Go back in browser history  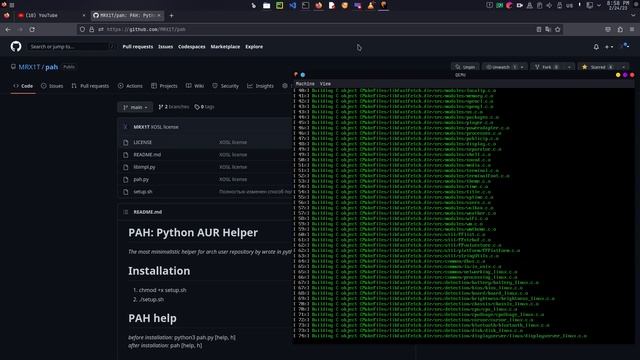(x=8, y=29)
